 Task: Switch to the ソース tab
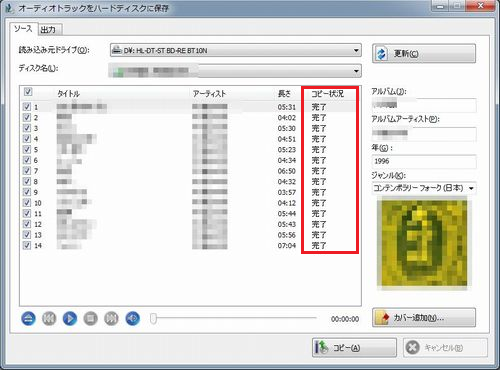(x=23, y=29)
